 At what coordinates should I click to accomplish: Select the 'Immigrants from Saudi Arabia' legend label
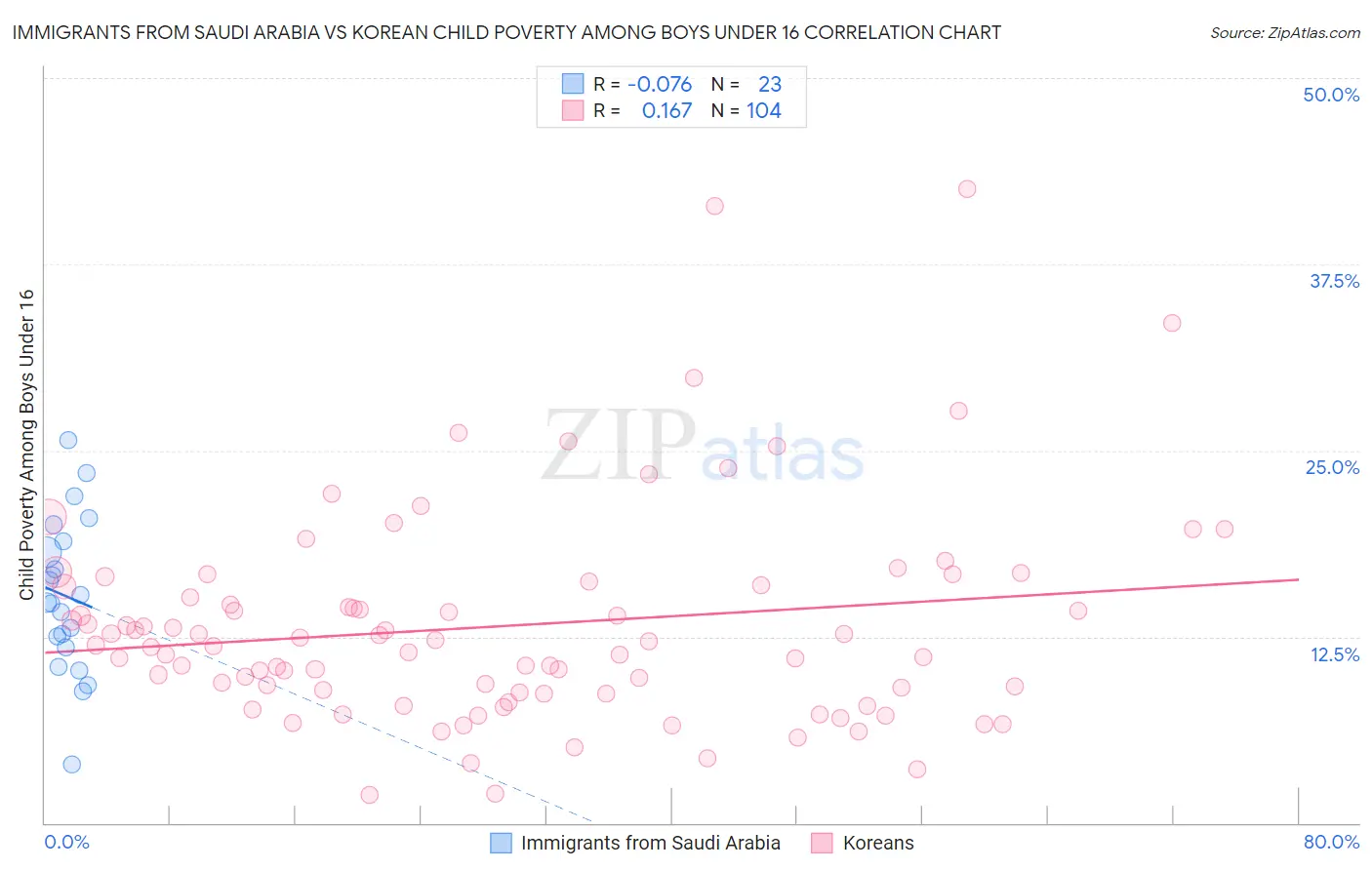coord(650,843)
